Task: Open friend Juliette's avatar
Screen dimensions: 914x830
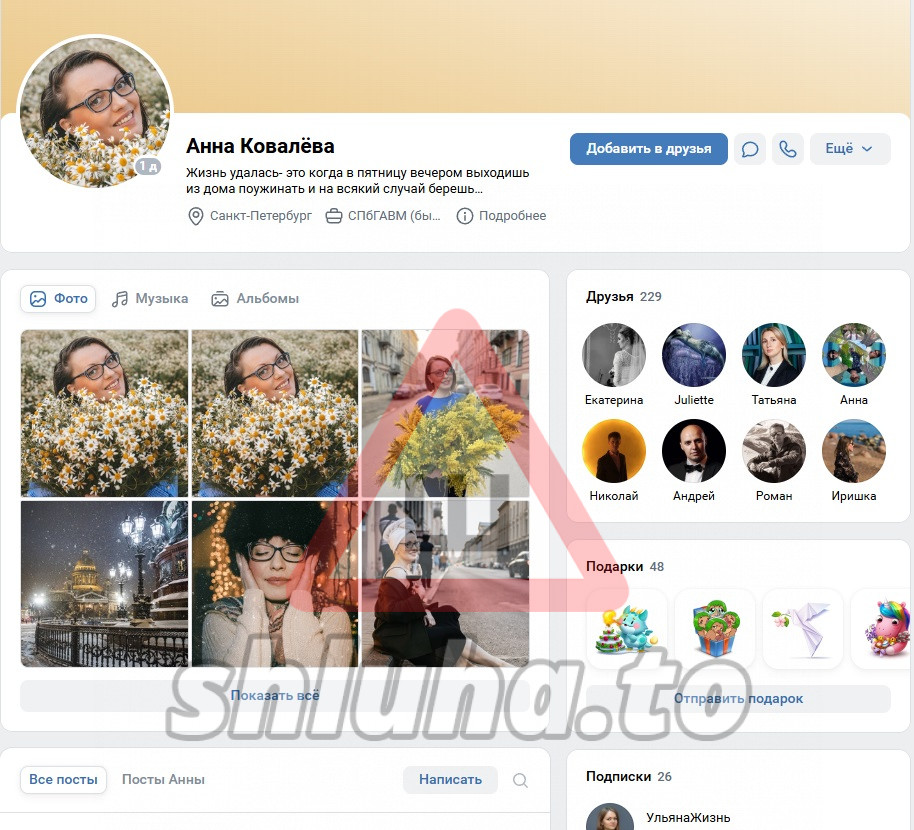Action: click(694, 355)
